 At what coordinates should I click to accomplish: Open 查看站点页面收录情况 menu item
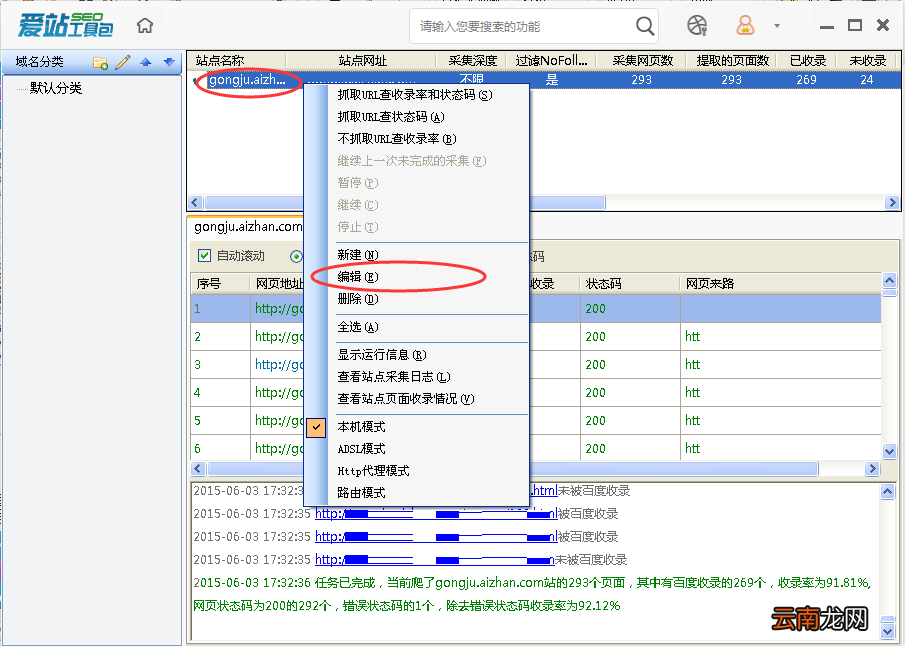(406, 398)
